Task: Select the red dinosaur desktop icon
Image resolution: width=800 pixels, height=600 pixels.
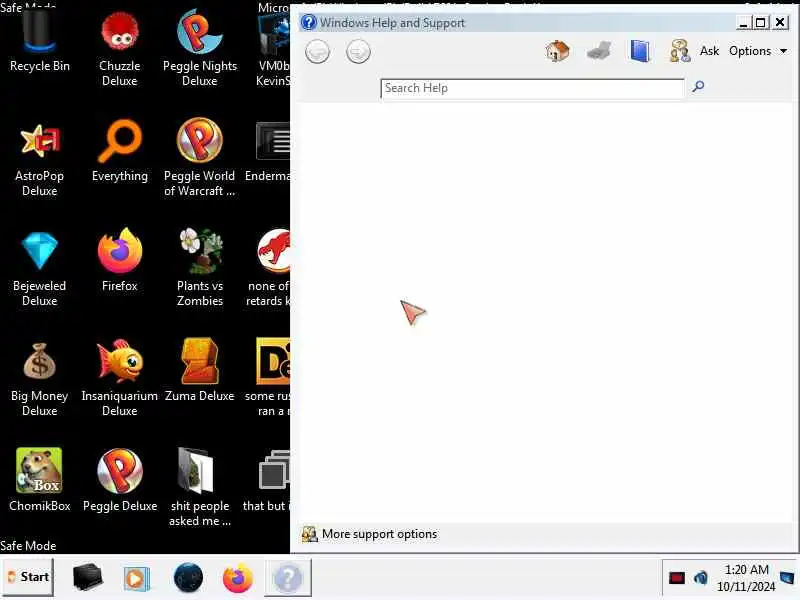Action: pos(268,268)
